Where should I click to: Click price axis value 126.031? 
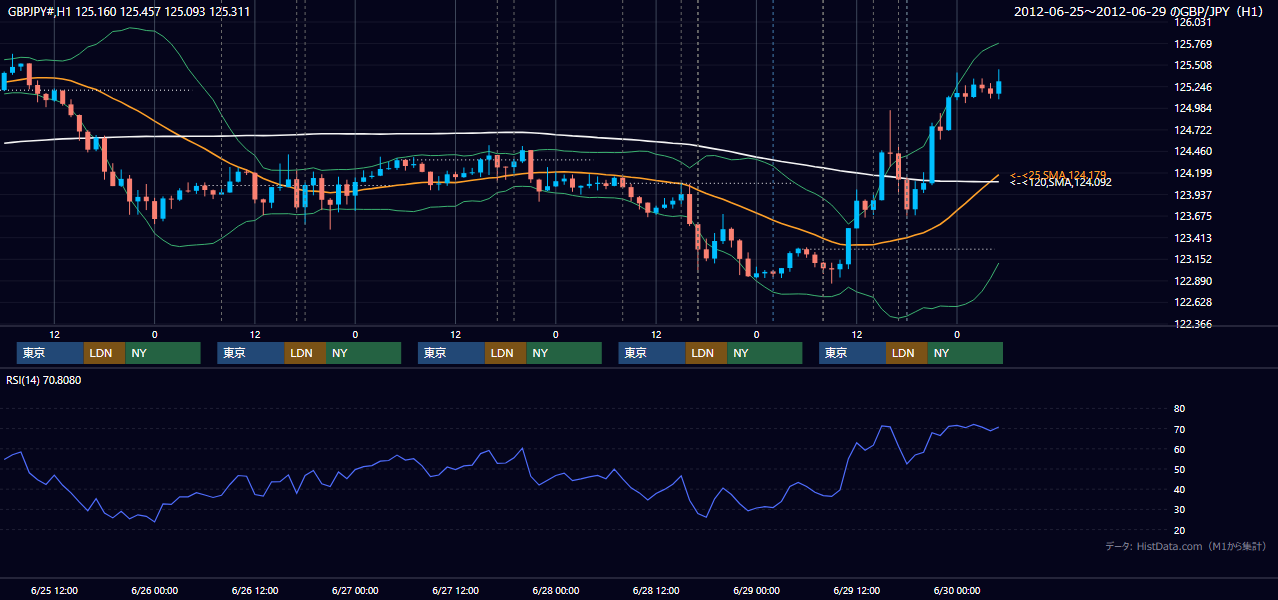coord(1192,22)
